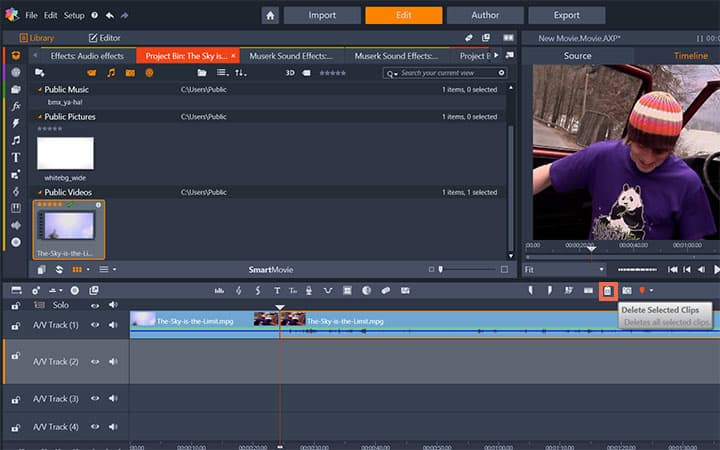Open the Music note sidebar icon
The image size is (720, 450).
(16, 140)
